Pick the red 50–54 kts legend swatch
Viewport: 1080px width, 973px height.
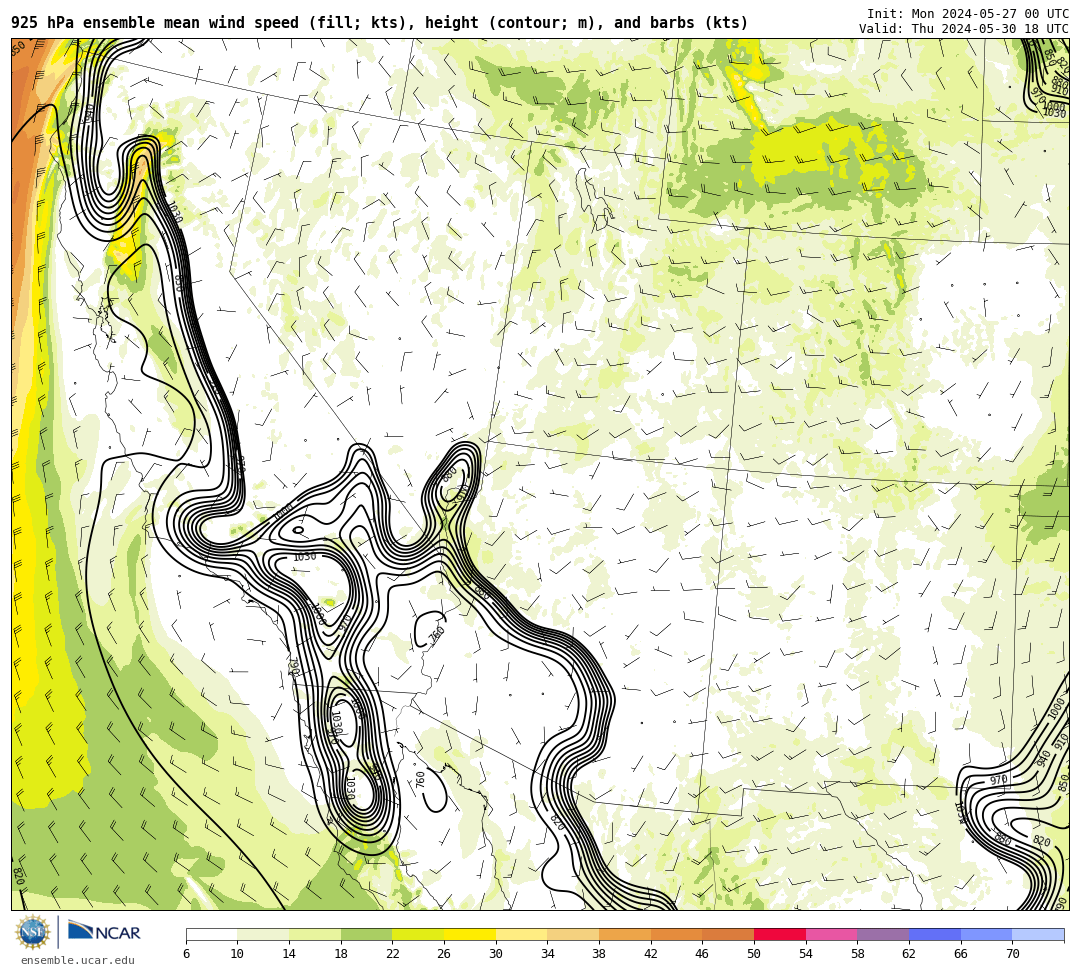tap(780, 934)
